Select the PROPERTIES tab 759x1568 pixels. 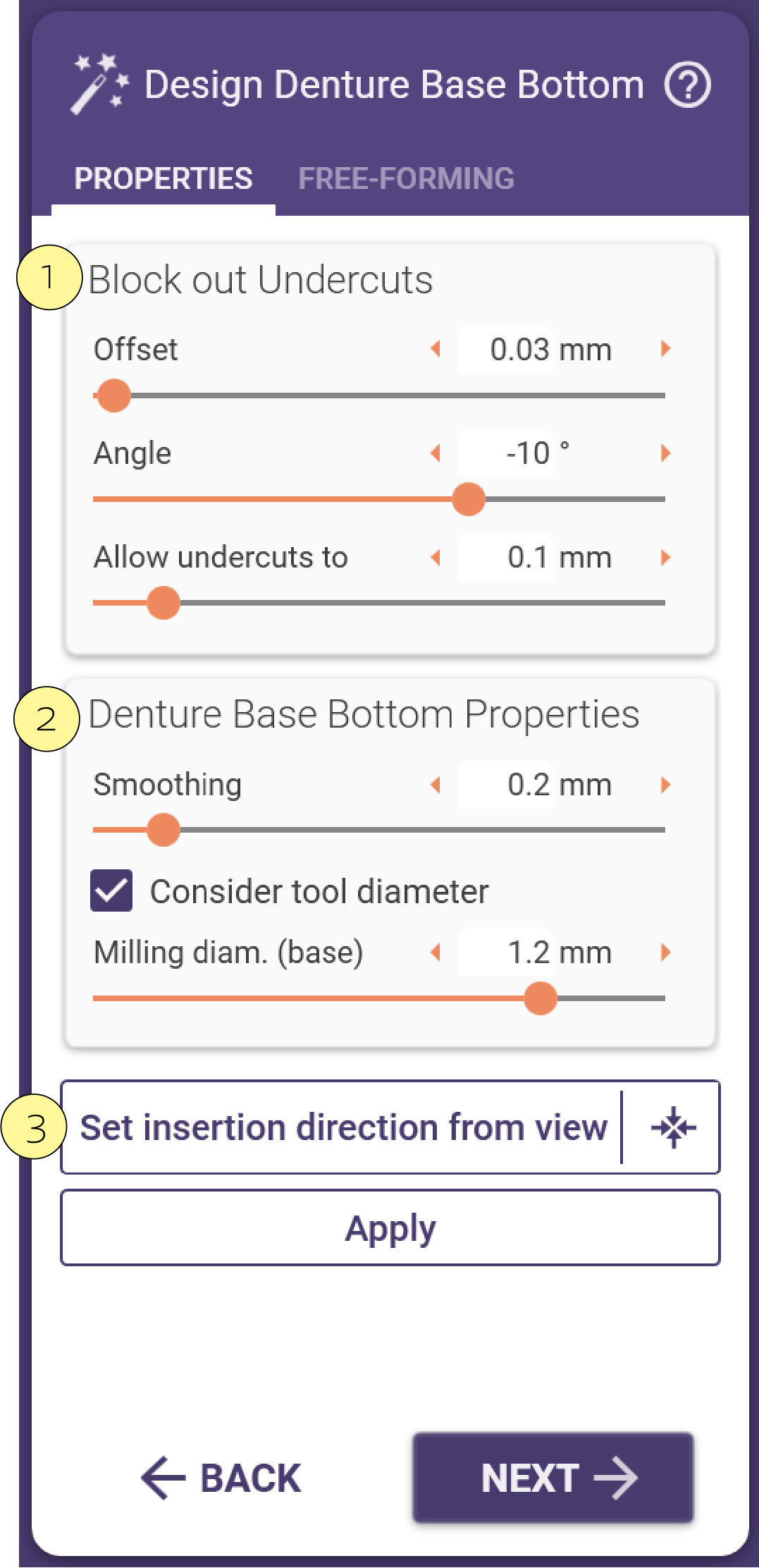[163, 178]
